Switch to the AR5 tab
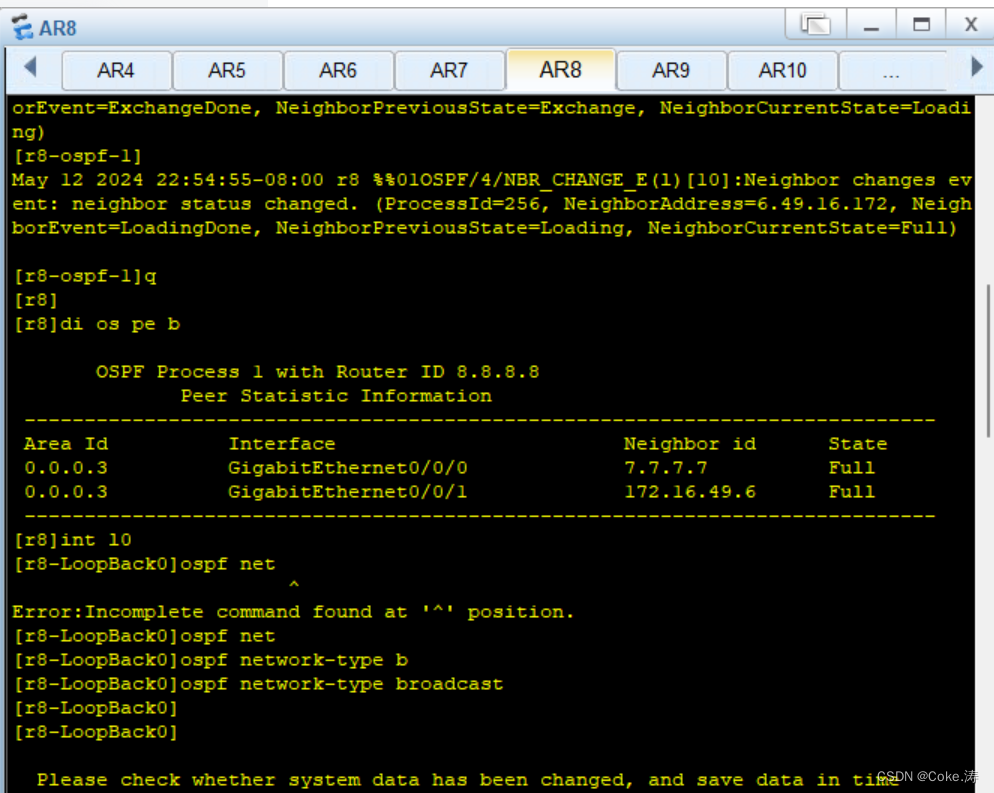 click(227, 70)
